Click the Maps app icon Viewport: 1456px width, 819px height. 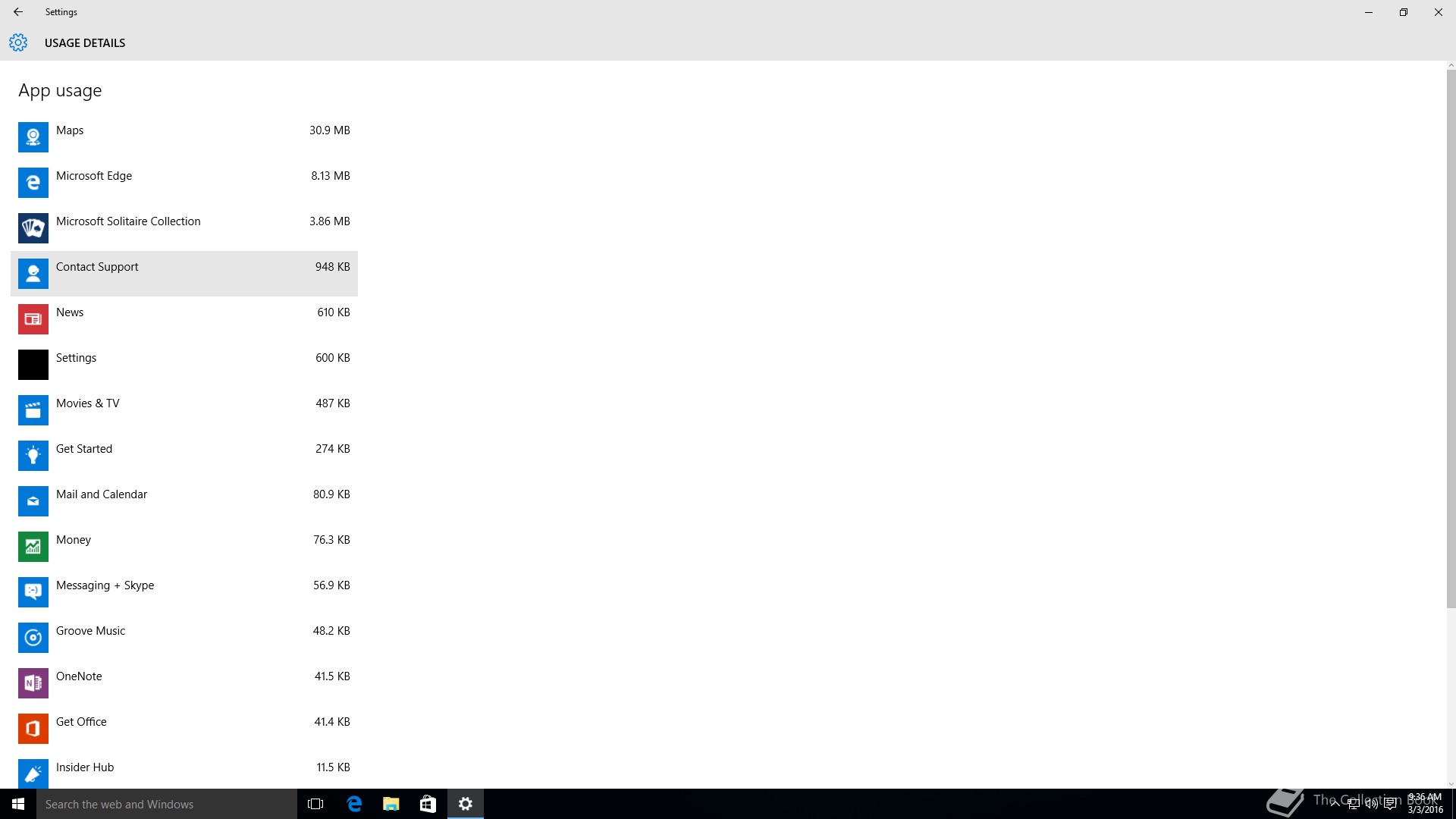coord(33,137)
